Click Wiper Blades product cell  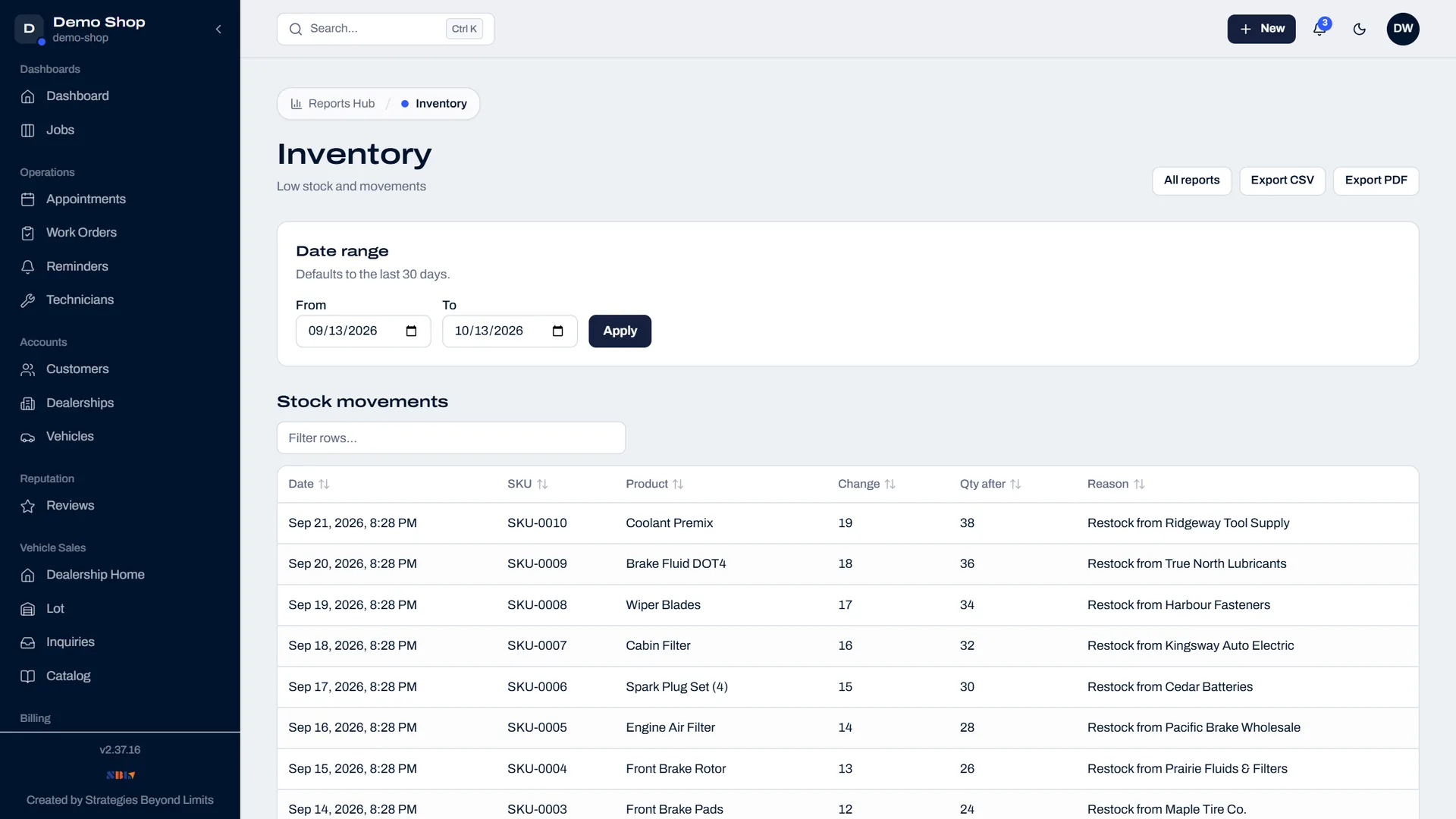click(x=663, y=605)
